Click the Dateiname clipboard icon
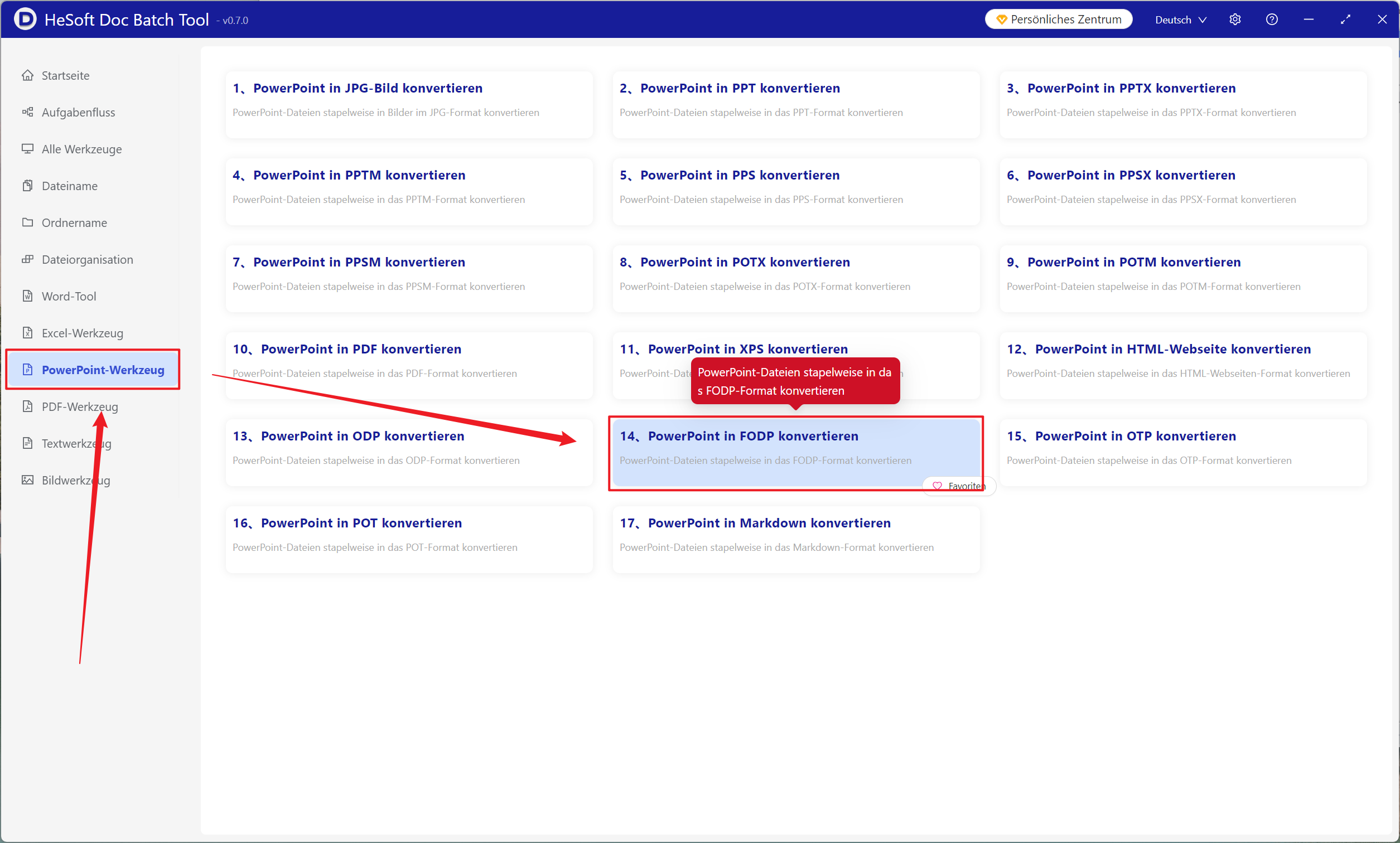The image size is (1400, 843). point(27,186)
